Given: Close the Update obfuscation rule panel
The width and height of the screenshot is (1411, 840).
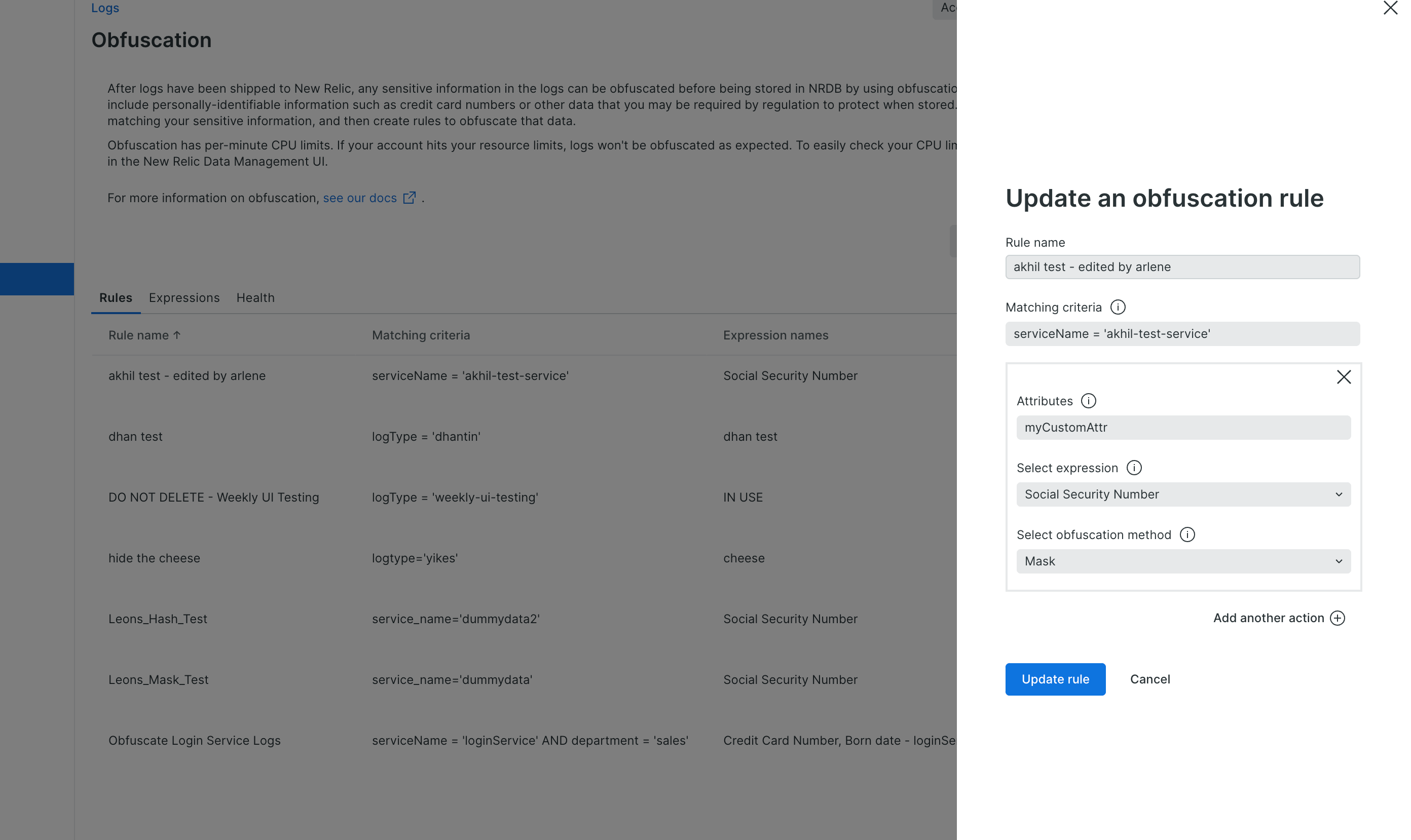Looking at the screenshot, I should tap(1390, 8).
